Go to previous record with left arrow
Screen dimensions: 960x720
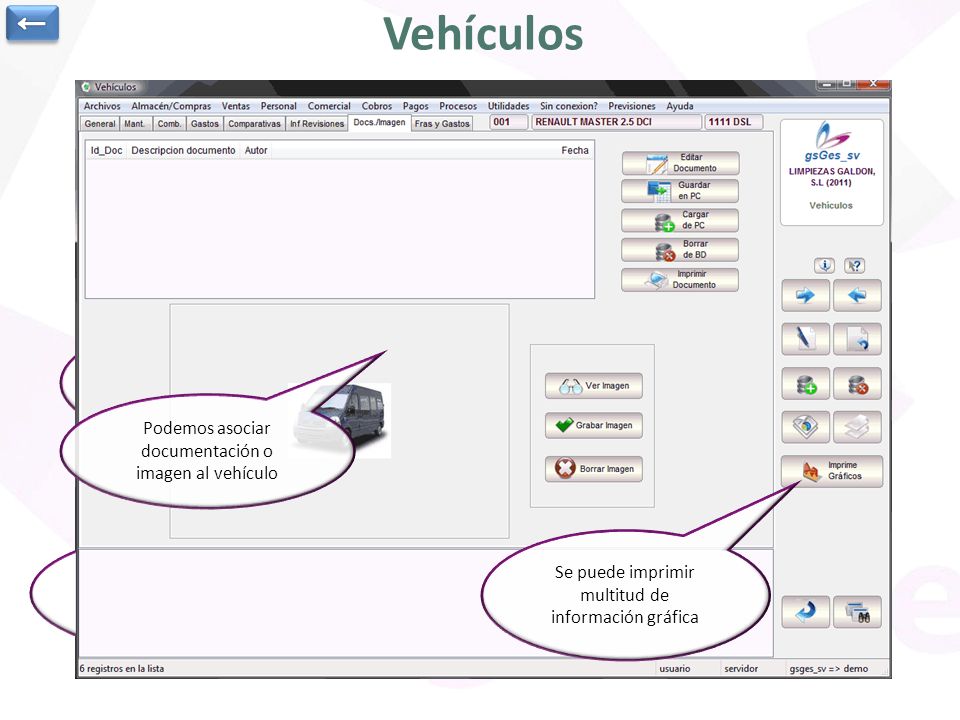click(857, 296)
